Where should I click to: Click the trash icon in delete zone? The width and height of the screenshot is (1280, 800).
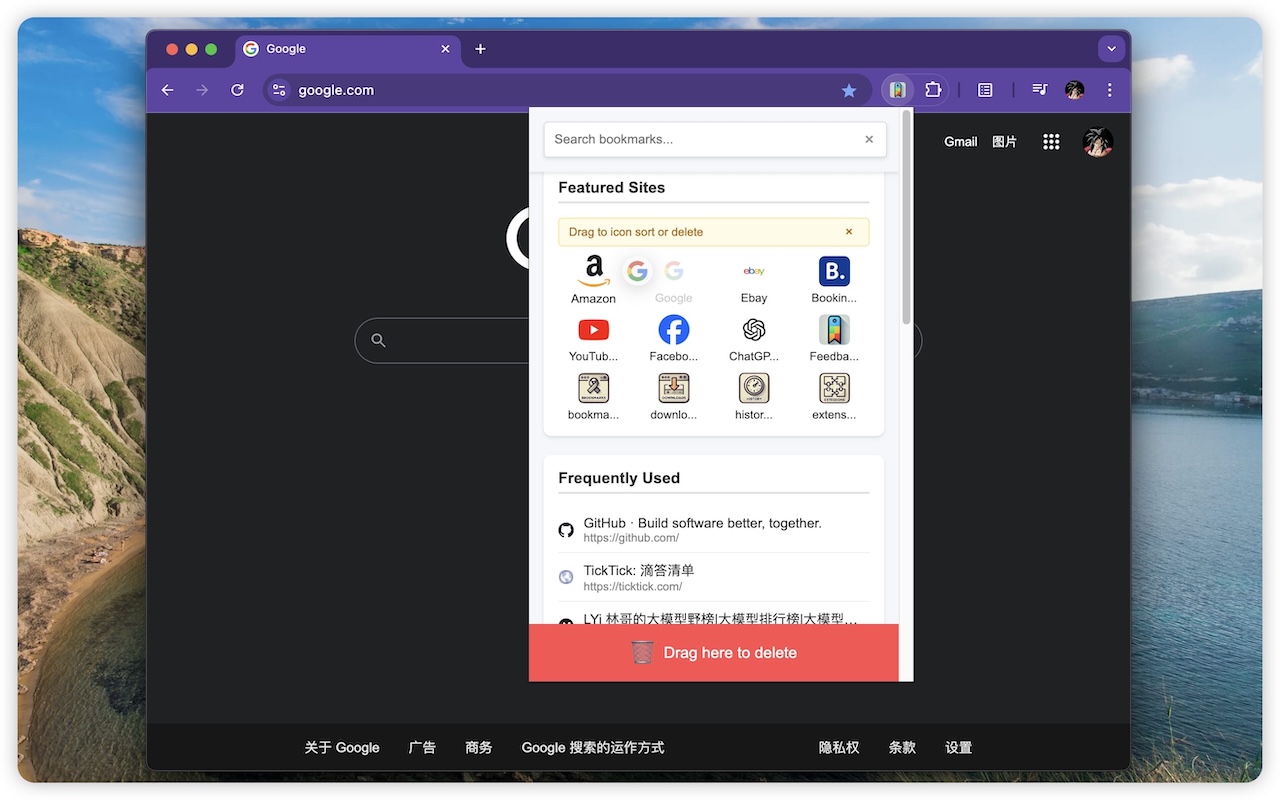(x=642, y=652)
